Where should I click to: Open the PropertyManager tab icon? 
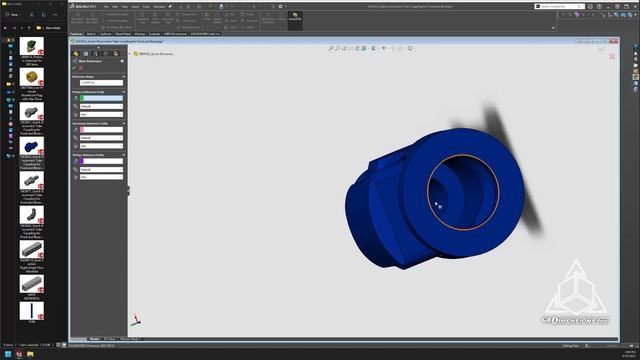[86, 53]
